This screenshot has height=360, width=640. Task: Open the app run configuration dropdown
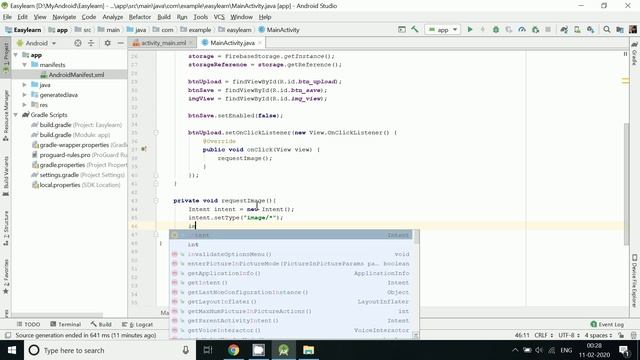[443, 29]
